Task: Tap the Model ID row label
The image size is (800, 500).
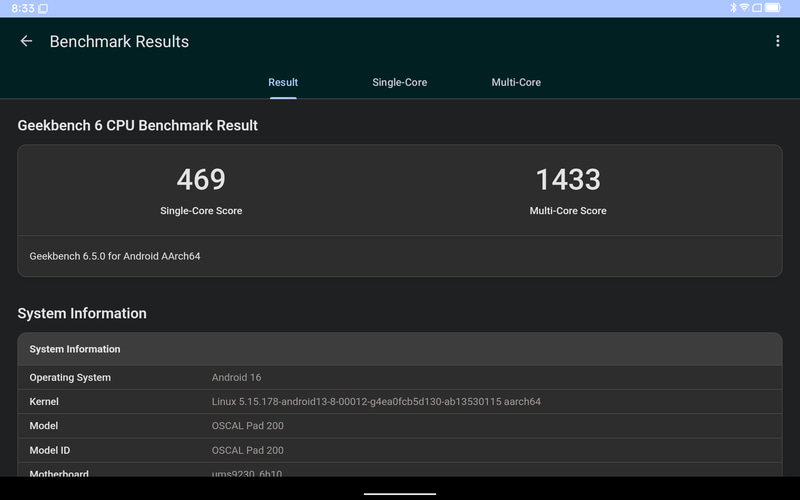Action: tap(49, 450)
